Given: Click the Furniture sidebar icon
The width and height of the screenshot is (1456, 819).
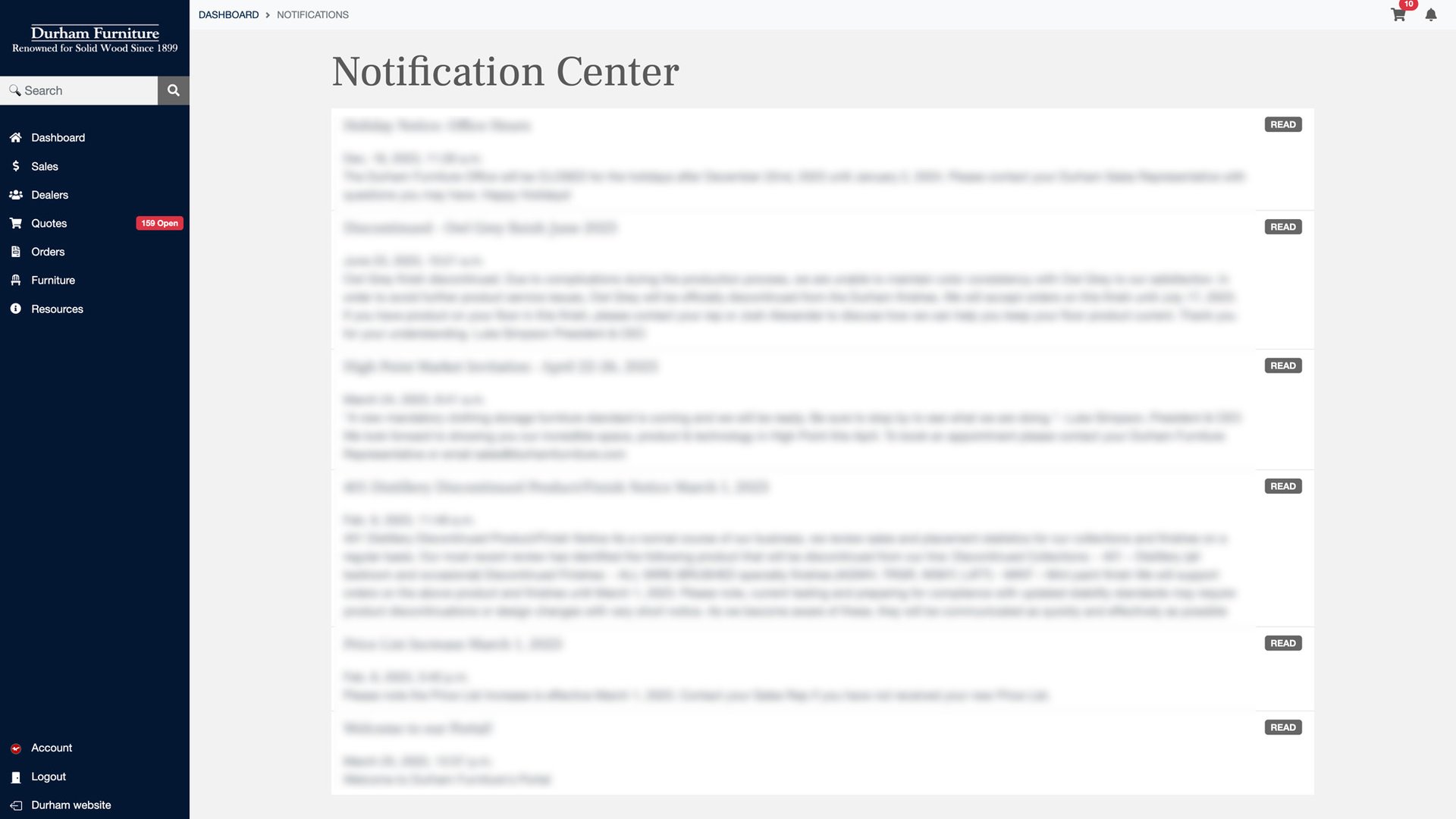Looking at the screenshot, I should tap(15, 281).
